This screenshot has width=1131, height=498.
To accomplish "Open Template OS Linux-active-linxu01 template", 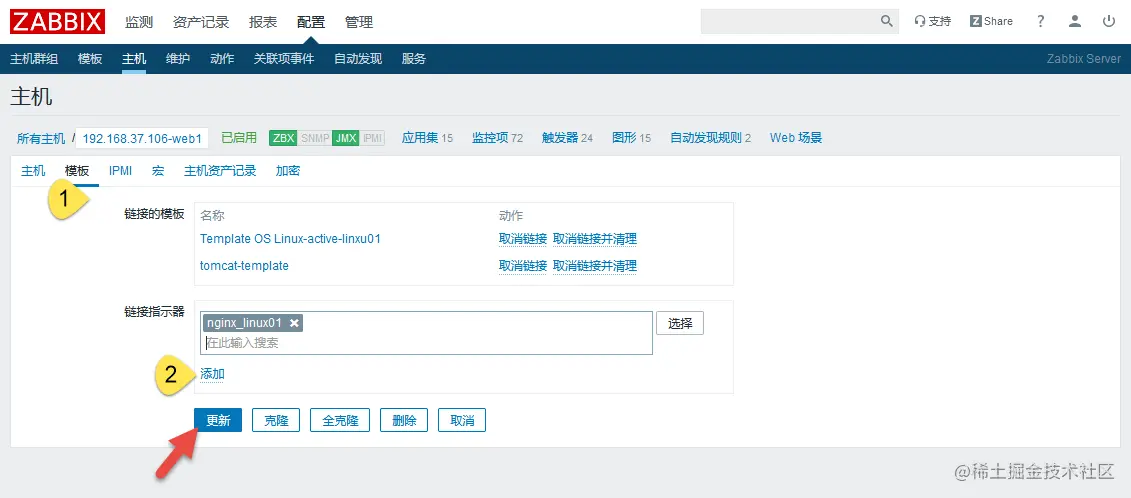I will pos(290,239).
